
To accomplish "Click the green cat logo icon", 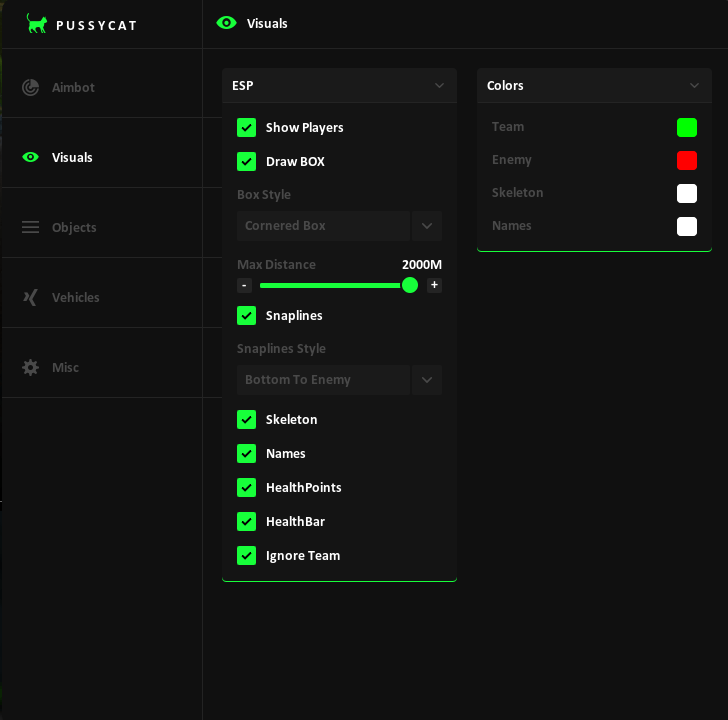I will (x=37, y=24).
